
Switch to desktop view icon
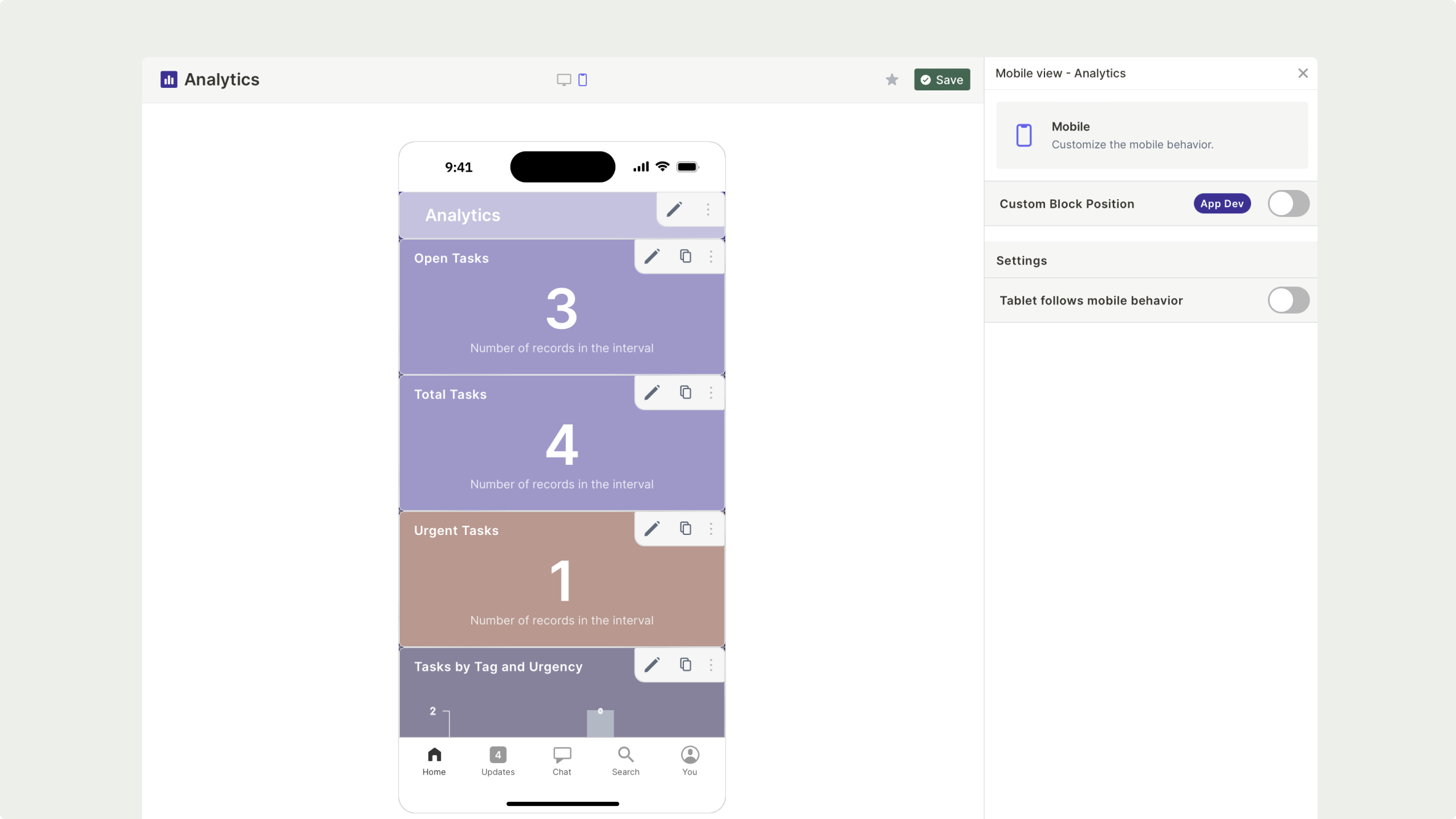tap(563, 80)
